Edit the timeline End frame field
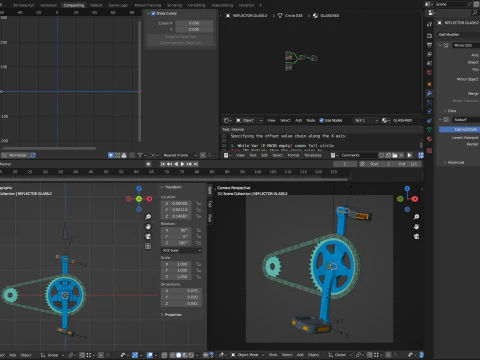 tap(407, 164)
